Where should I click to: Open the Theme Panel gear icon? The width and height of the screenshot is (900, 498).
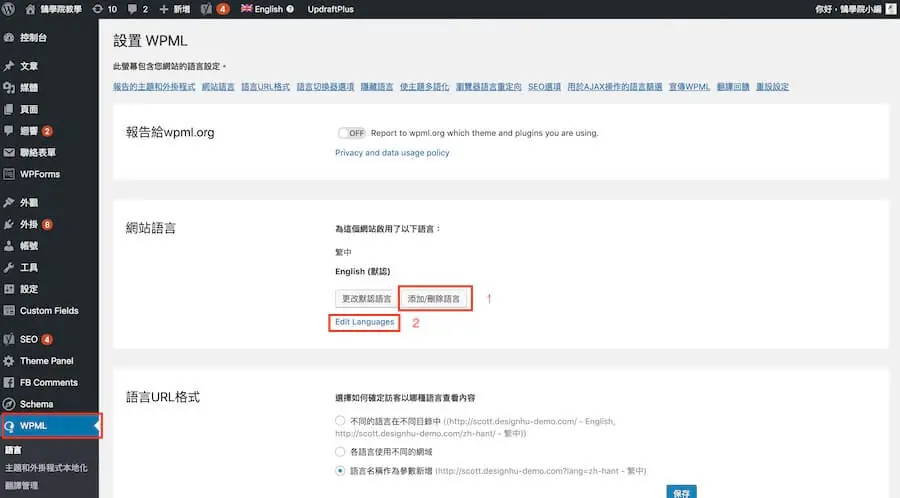(9, 361)
